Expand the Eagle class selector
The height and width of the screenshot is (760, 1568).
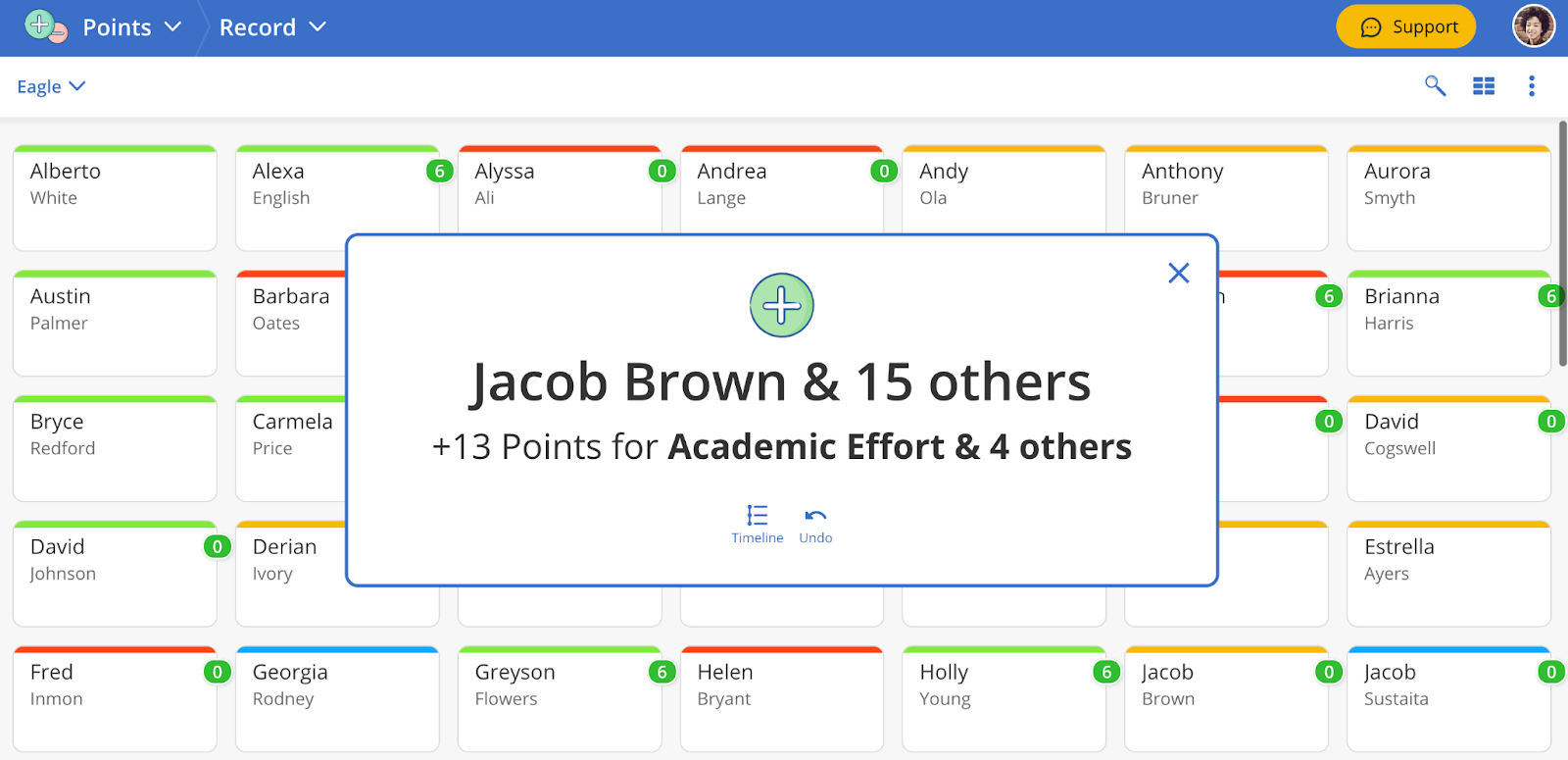click(x=51, y=86)
